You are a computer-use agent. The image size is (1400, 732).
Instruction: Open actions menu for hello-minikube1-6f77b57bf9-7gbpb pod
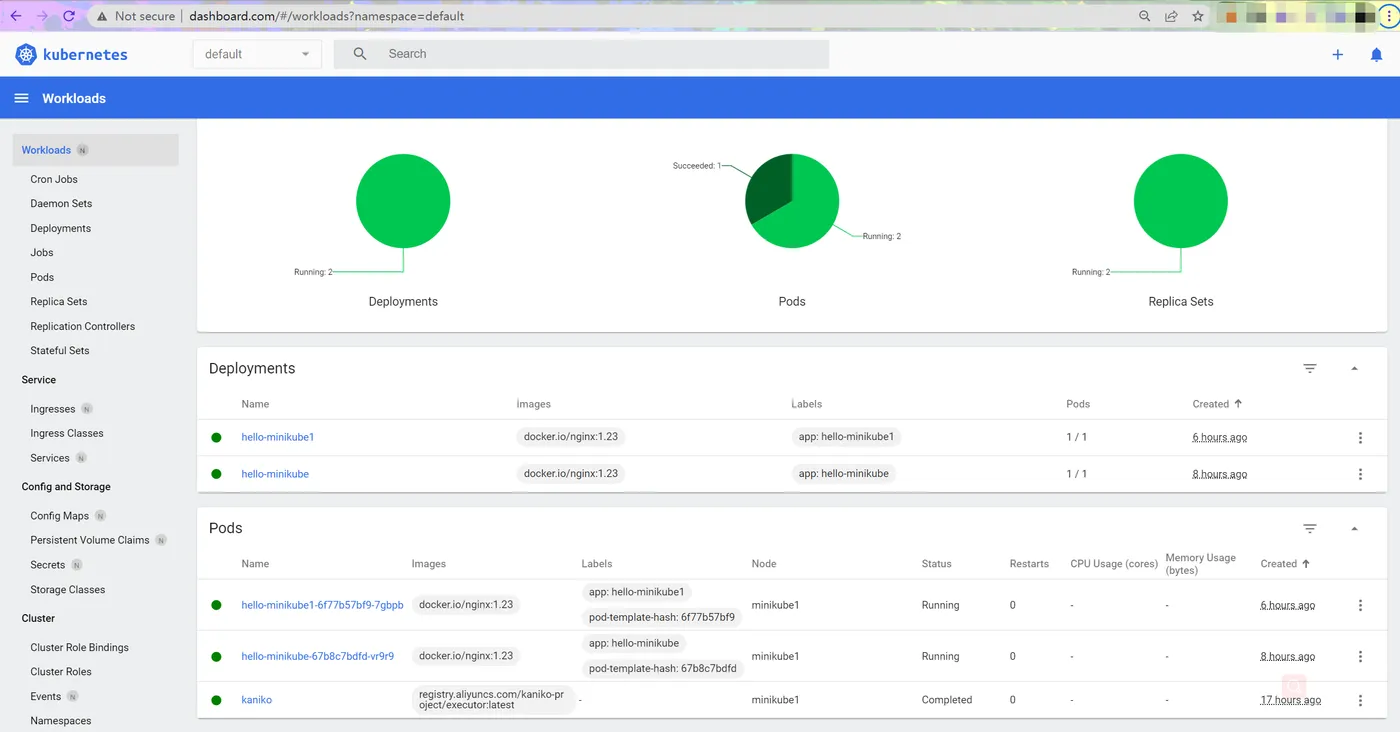click(x=1360, y=605)
